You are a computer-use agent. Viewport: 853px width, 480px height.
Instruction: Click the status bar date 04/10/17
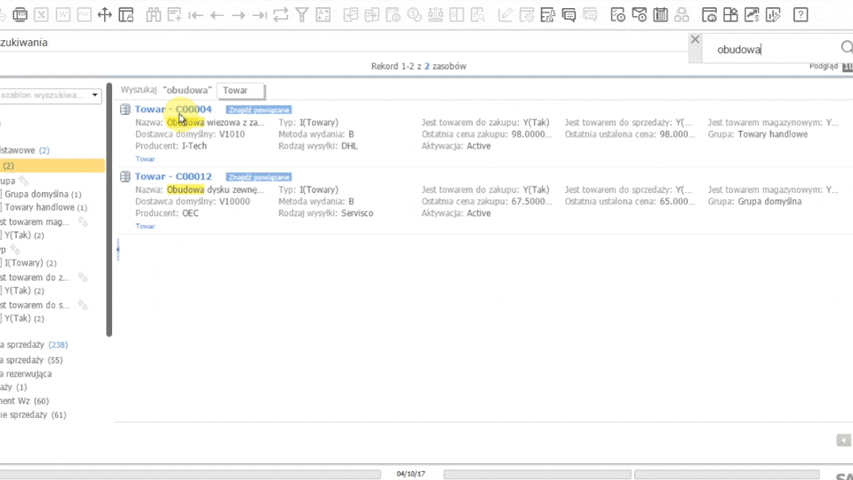point(411,474)
